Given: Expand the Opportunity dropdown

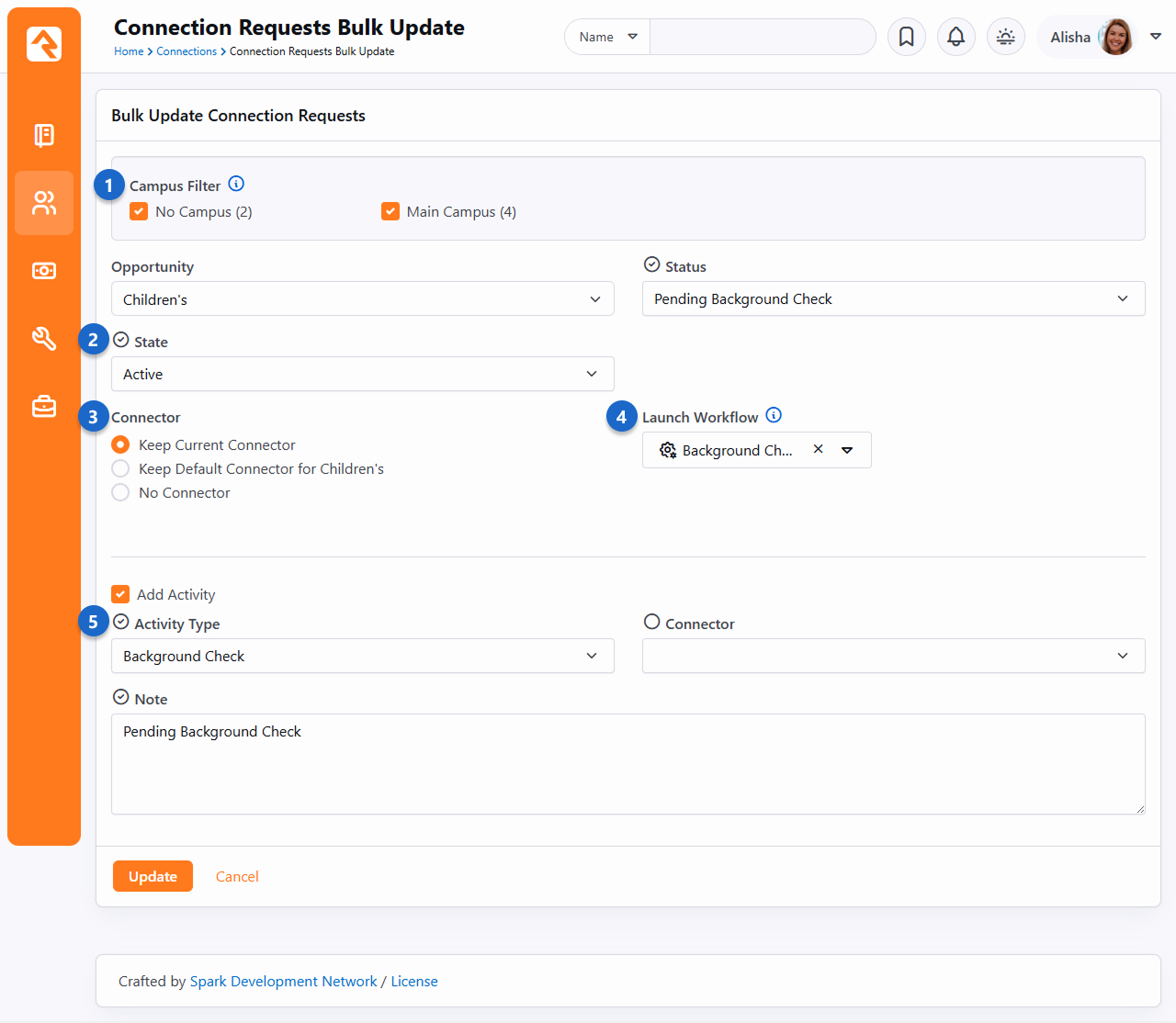Looking at the screenshot, I should [362, 299].
